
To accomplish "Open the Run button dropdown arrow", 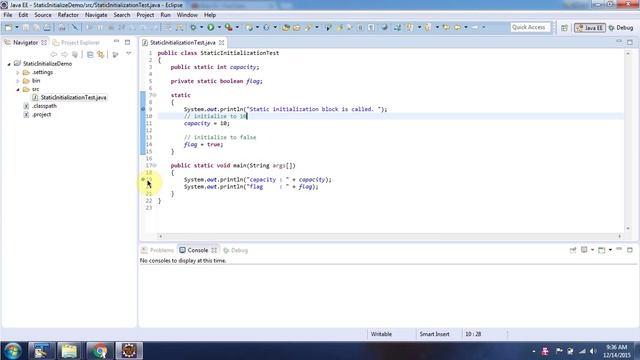I will click(x=219, y=27).
